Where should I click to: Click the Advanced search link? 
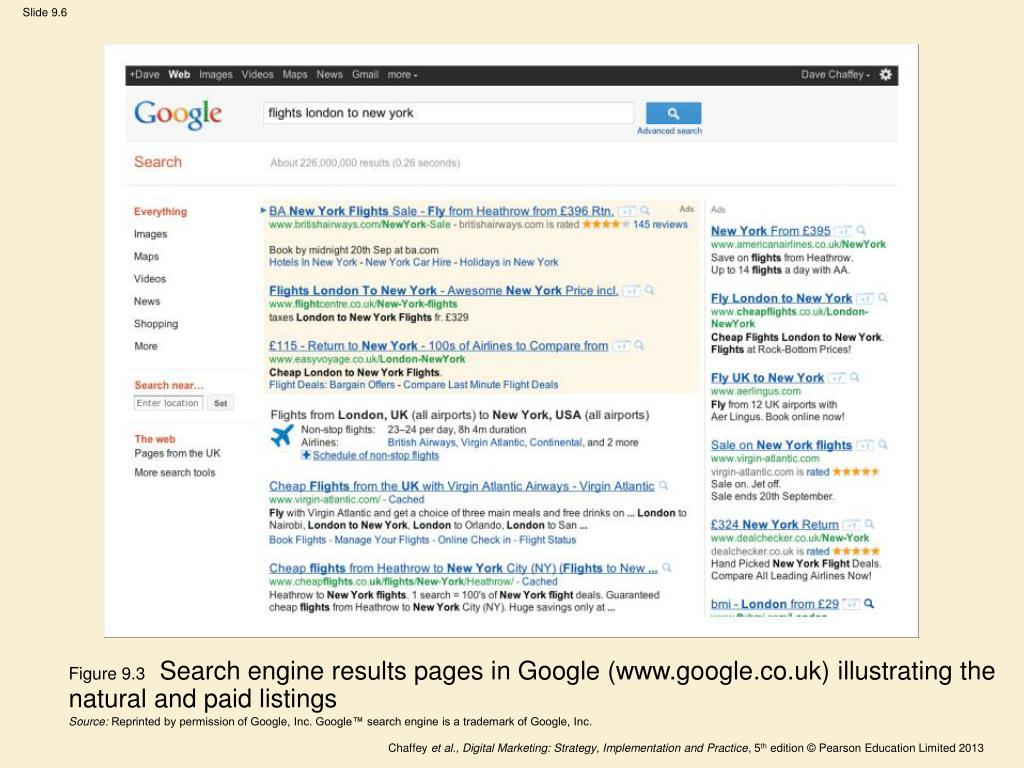tap(669, 131)
